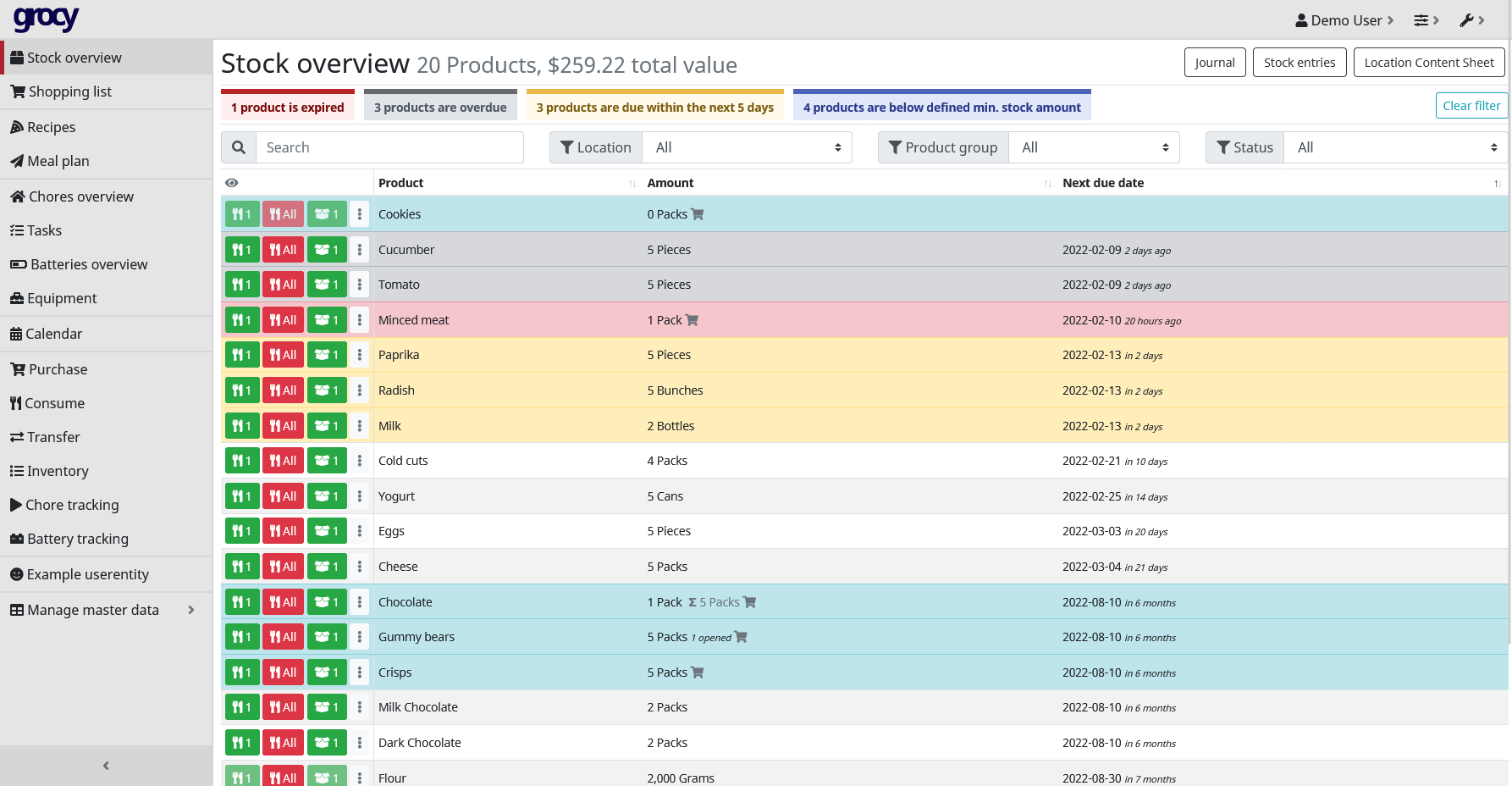Image resolution: width=1512 pixels, height=786 pixels.
Task: Open Meal plan from sidebar
Action: click(x=58, y=161)
